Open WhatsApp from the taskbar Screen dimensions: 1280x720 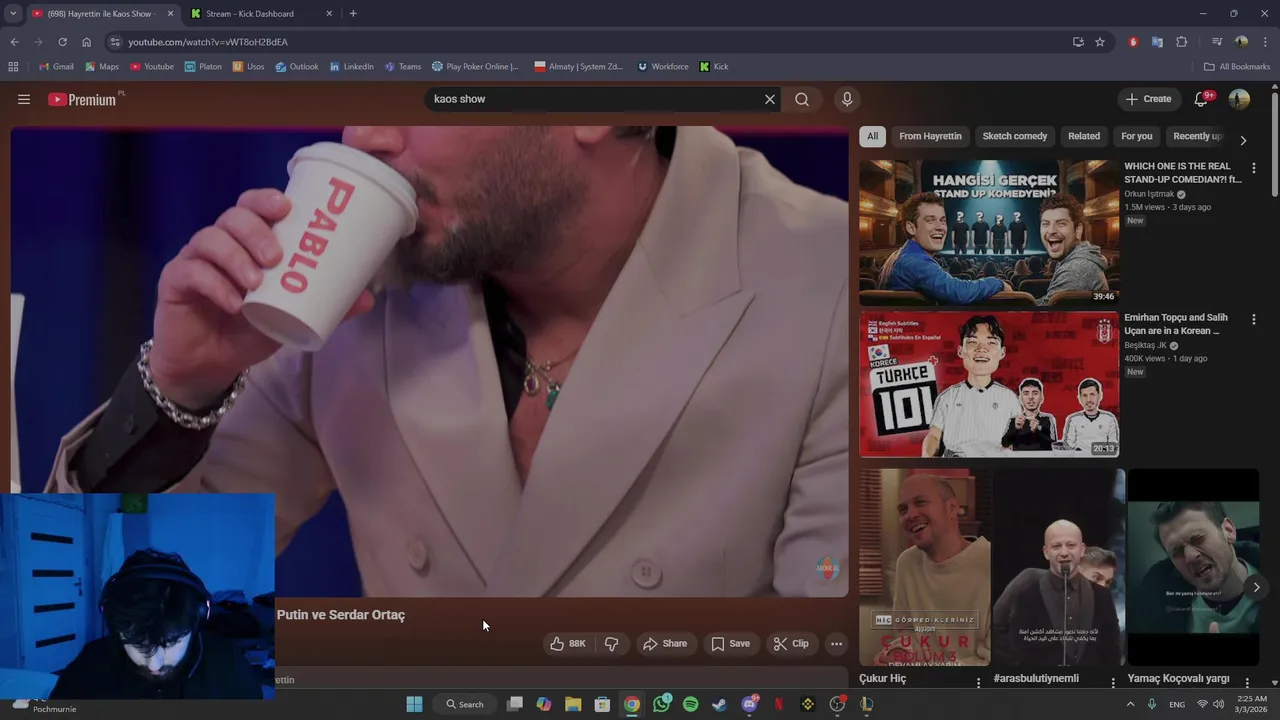tap(661, 704)
